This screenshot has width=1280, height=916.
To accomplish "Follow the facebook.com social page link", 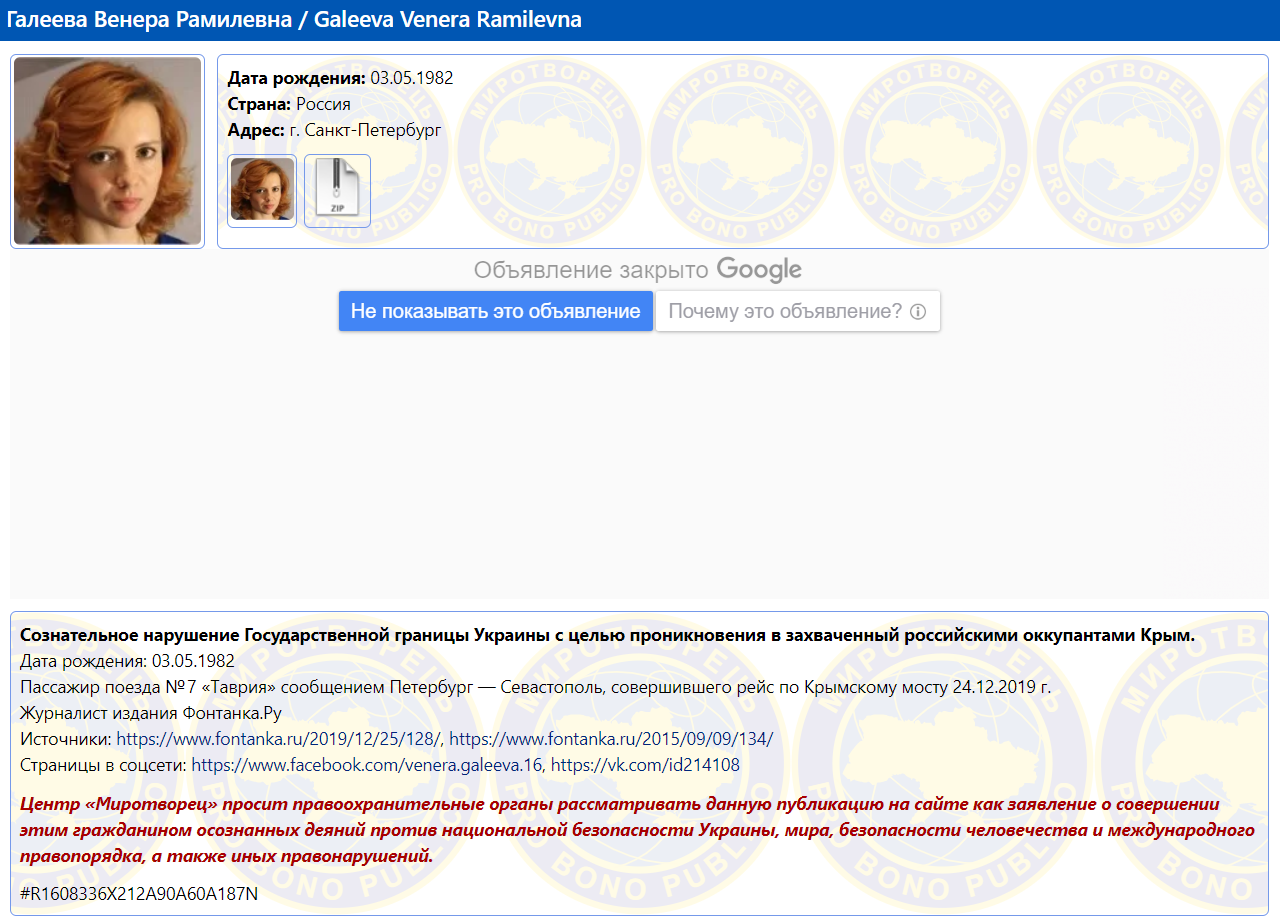I will (367, 765).
